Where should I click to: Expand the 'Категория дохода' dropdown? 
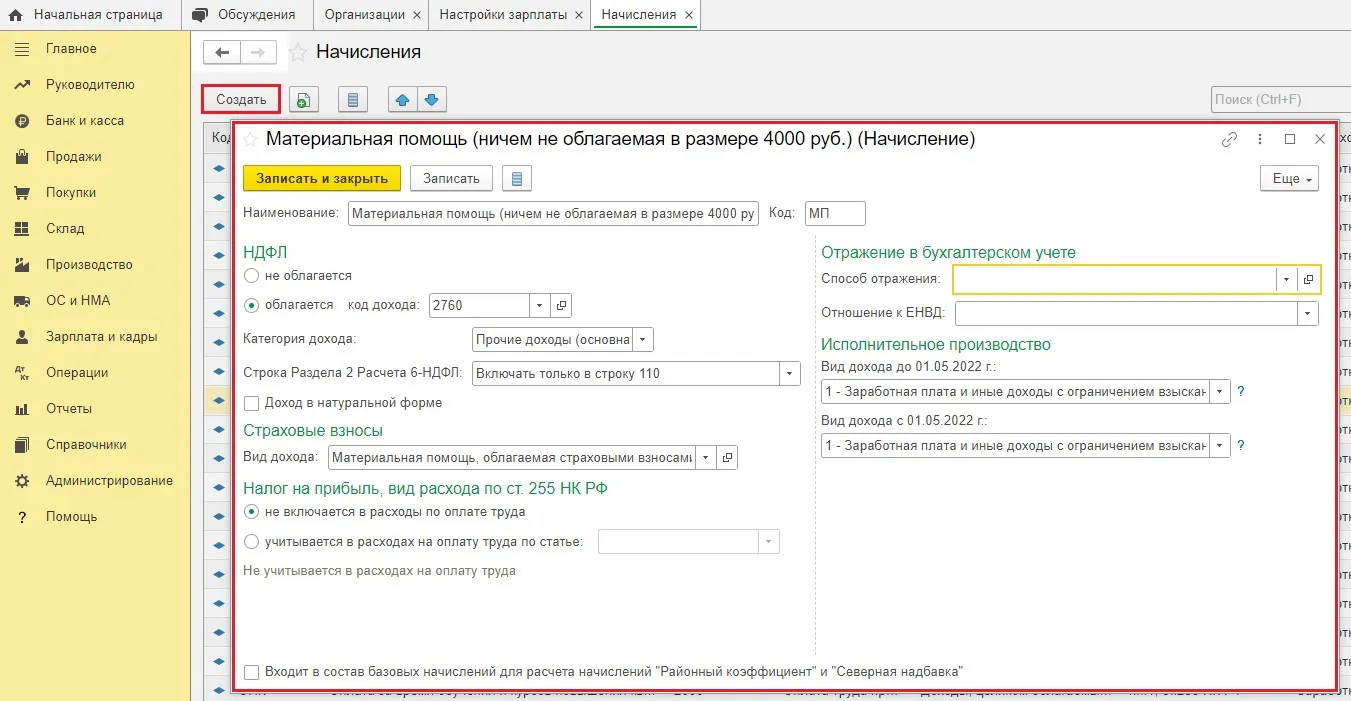pyautogui.click(x=643, y=340)
